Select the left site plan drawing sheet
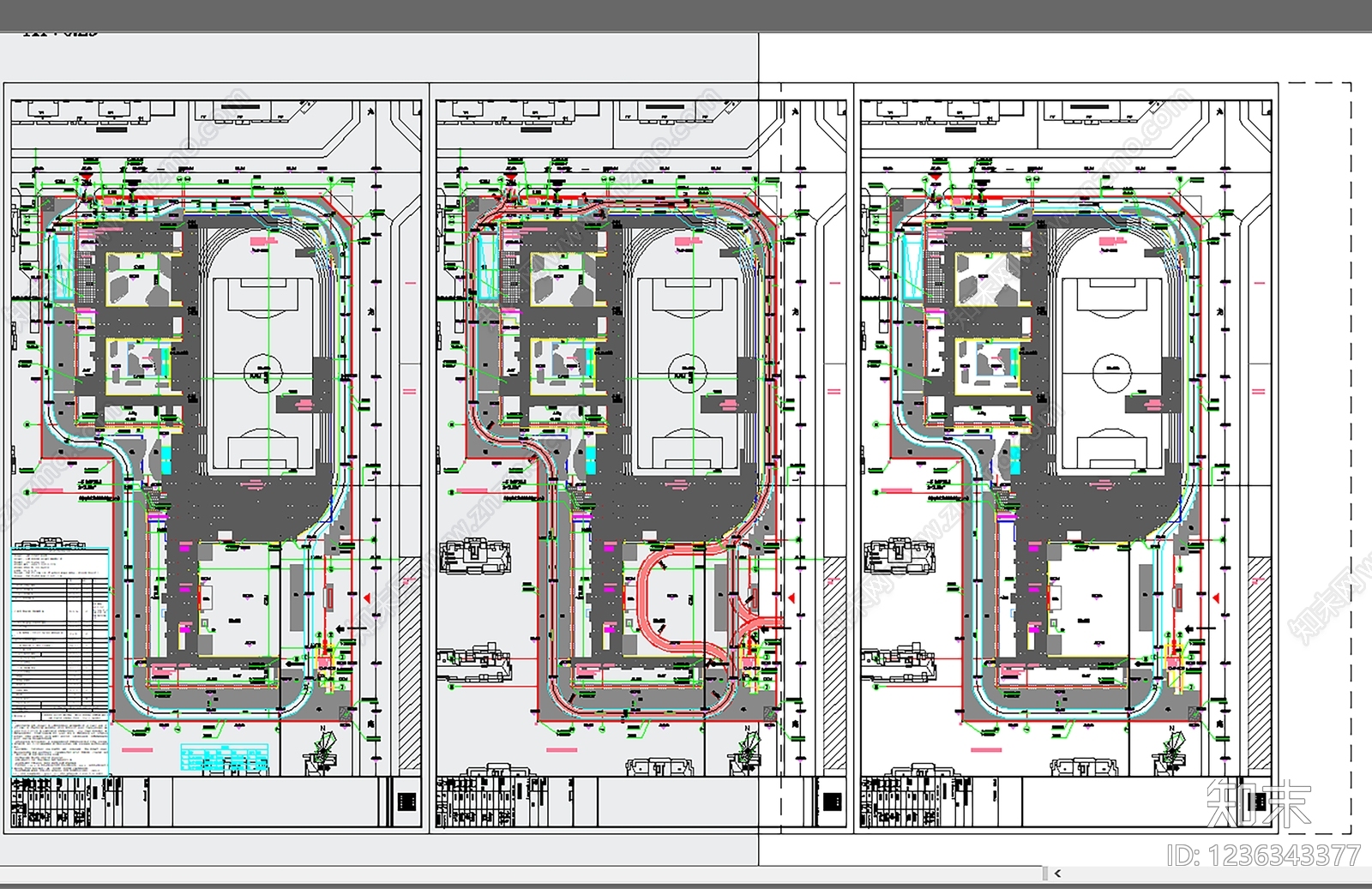 216,458
